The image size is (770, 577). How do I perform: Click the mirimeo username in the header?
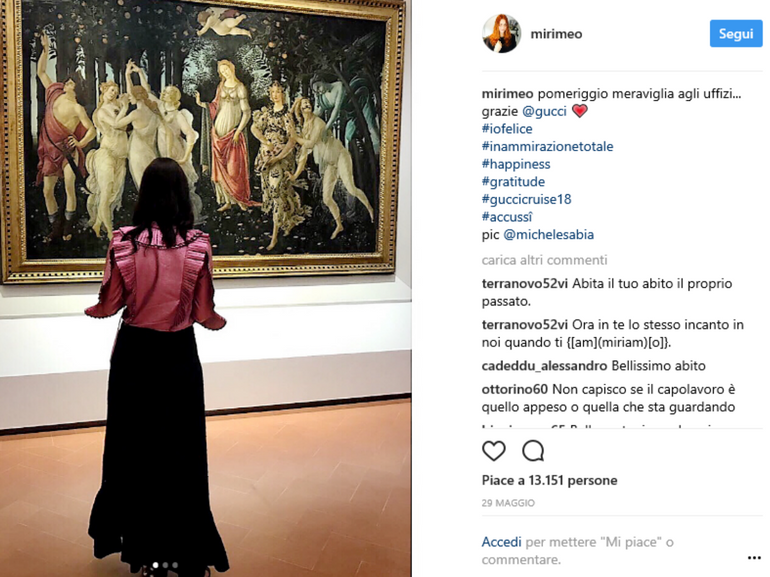coord(556,34)
